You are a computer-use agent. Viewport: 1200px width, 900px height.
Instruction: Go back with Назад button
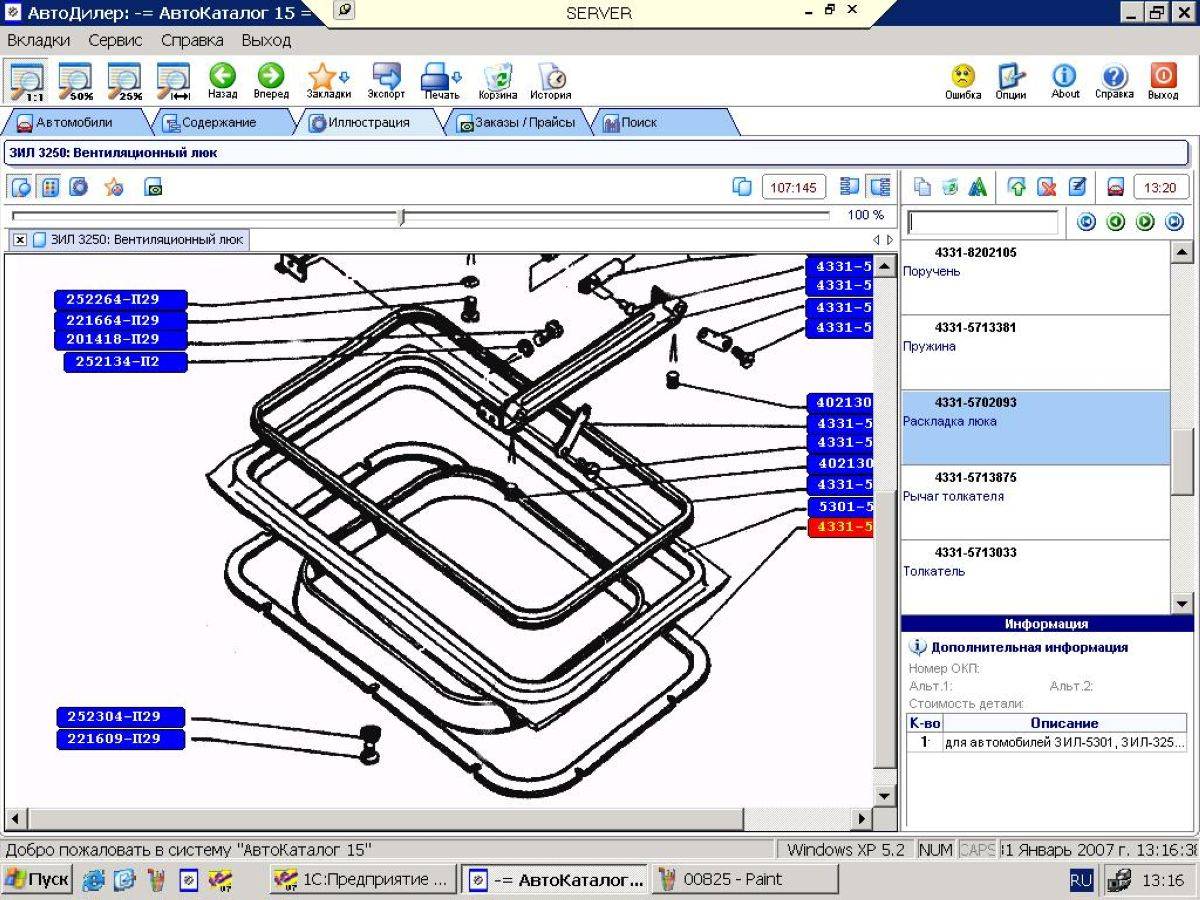coord(222,81)
